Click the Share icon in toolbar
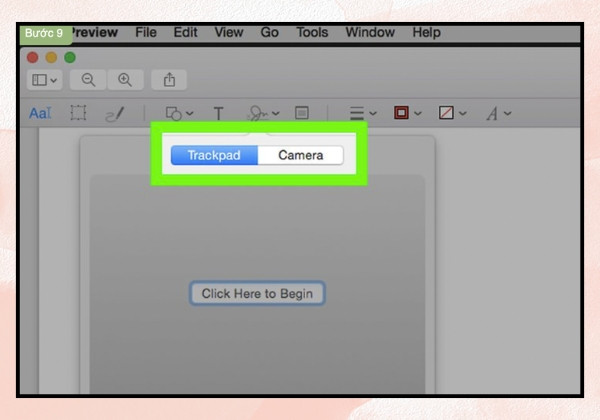This screenshot has height=420, width=600. point(169,80)
